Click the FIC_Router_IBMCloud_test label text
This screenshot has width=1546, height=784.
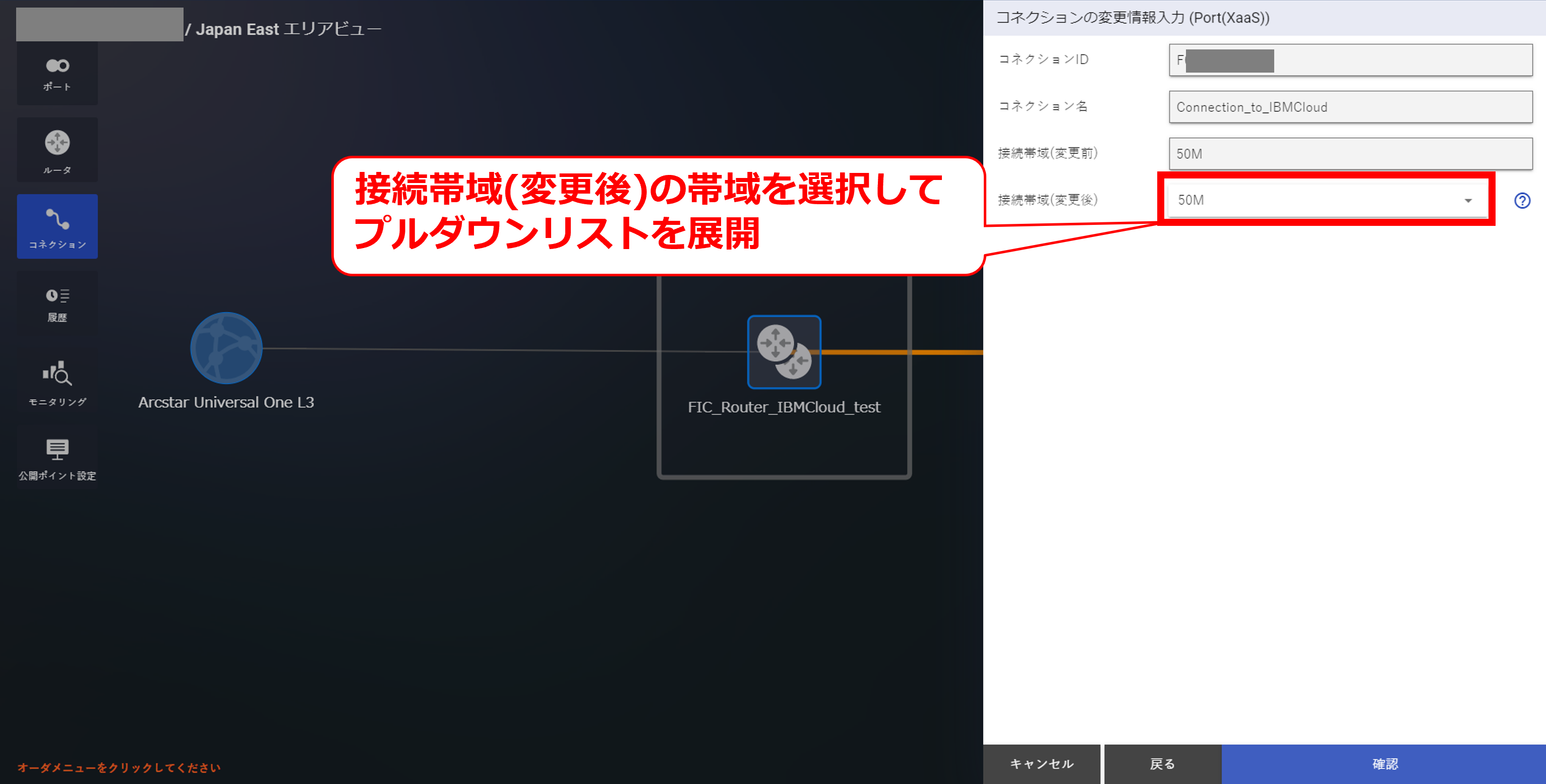click(x=784, y=407)
